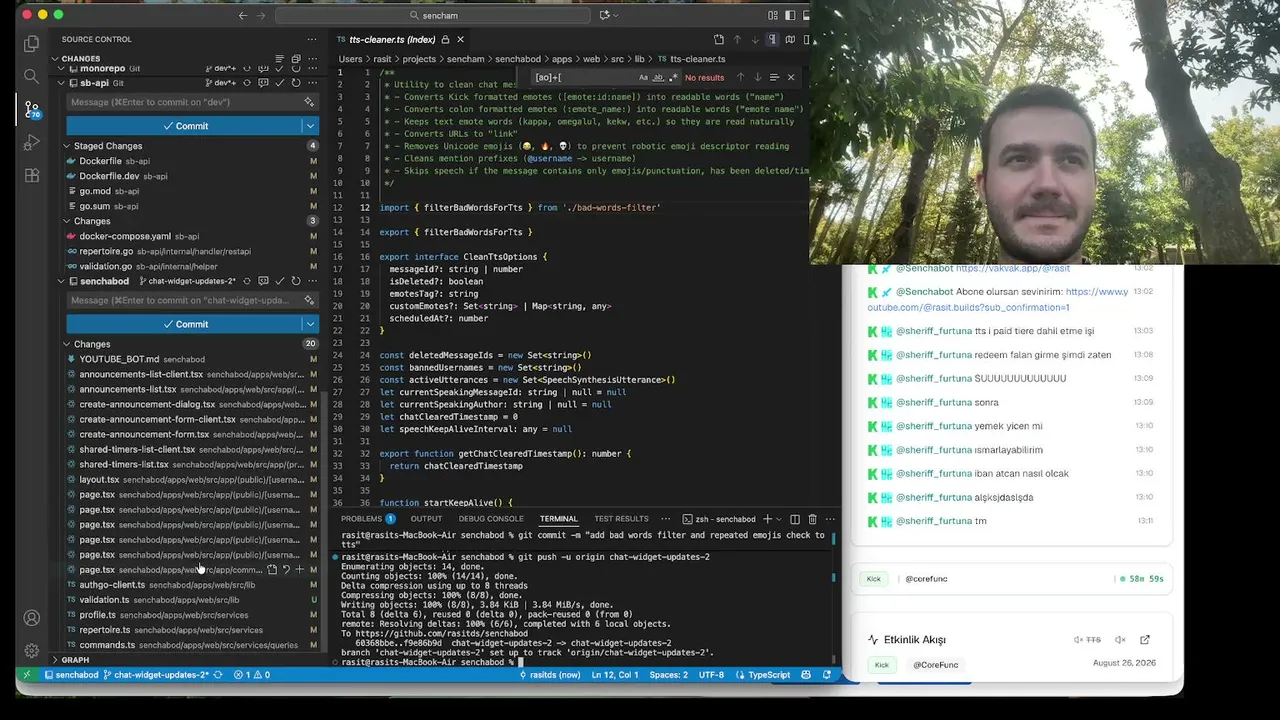
Task: Click the navigate forward arrow in the title bar
Action: pyautogui.click(x=262, y=15)
